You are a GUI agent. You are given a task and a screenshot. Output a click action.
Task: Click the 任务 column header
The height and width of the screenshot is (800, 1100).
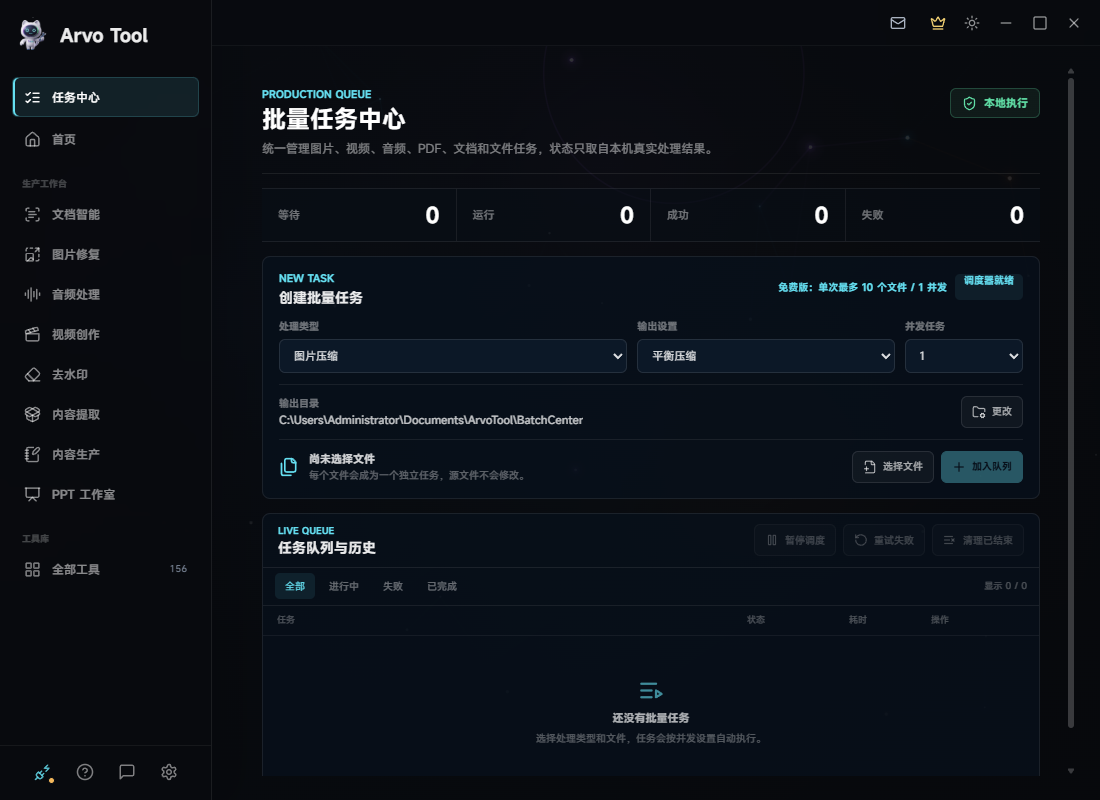[286, 620]
